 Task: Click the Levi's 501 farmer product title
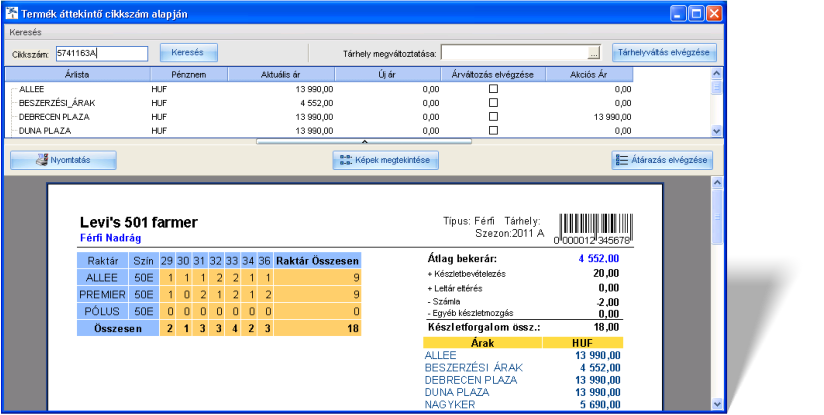[x=139, y=222]
